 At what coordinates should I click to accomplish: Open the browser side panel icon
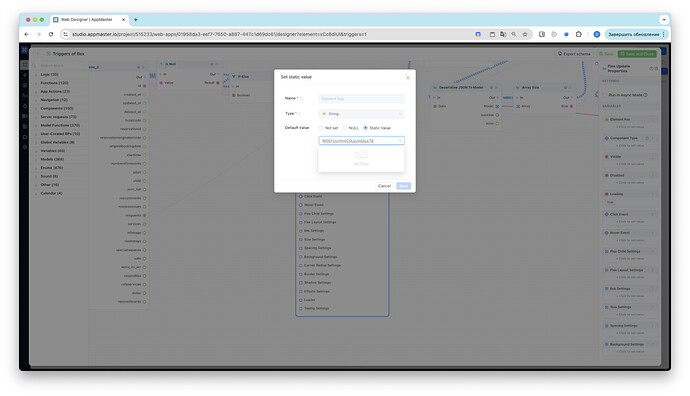(542, 34)
